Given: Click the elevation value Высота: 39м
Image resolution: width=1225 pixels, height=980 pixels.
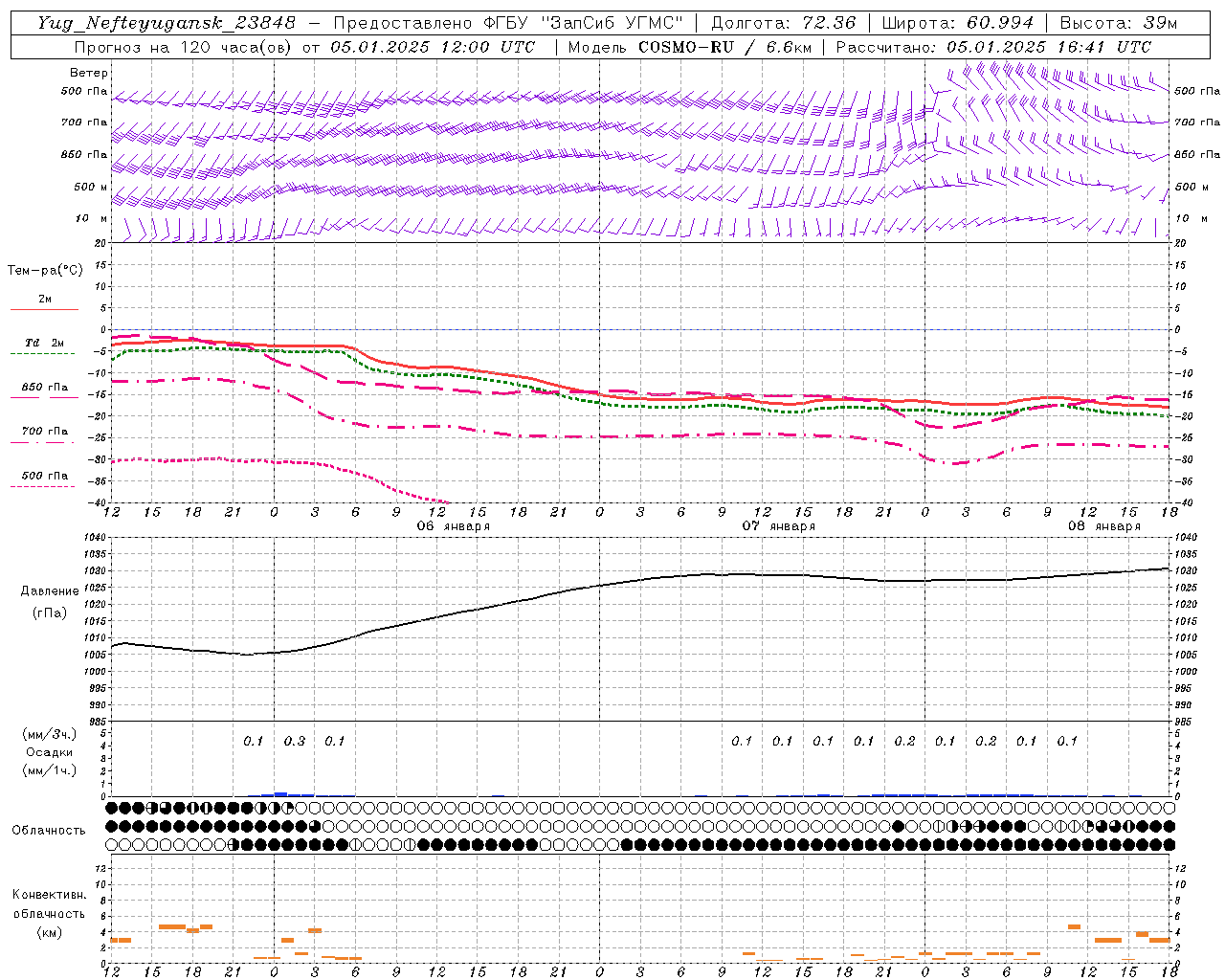Looking at the screenshot, I should pos(1119,22).
